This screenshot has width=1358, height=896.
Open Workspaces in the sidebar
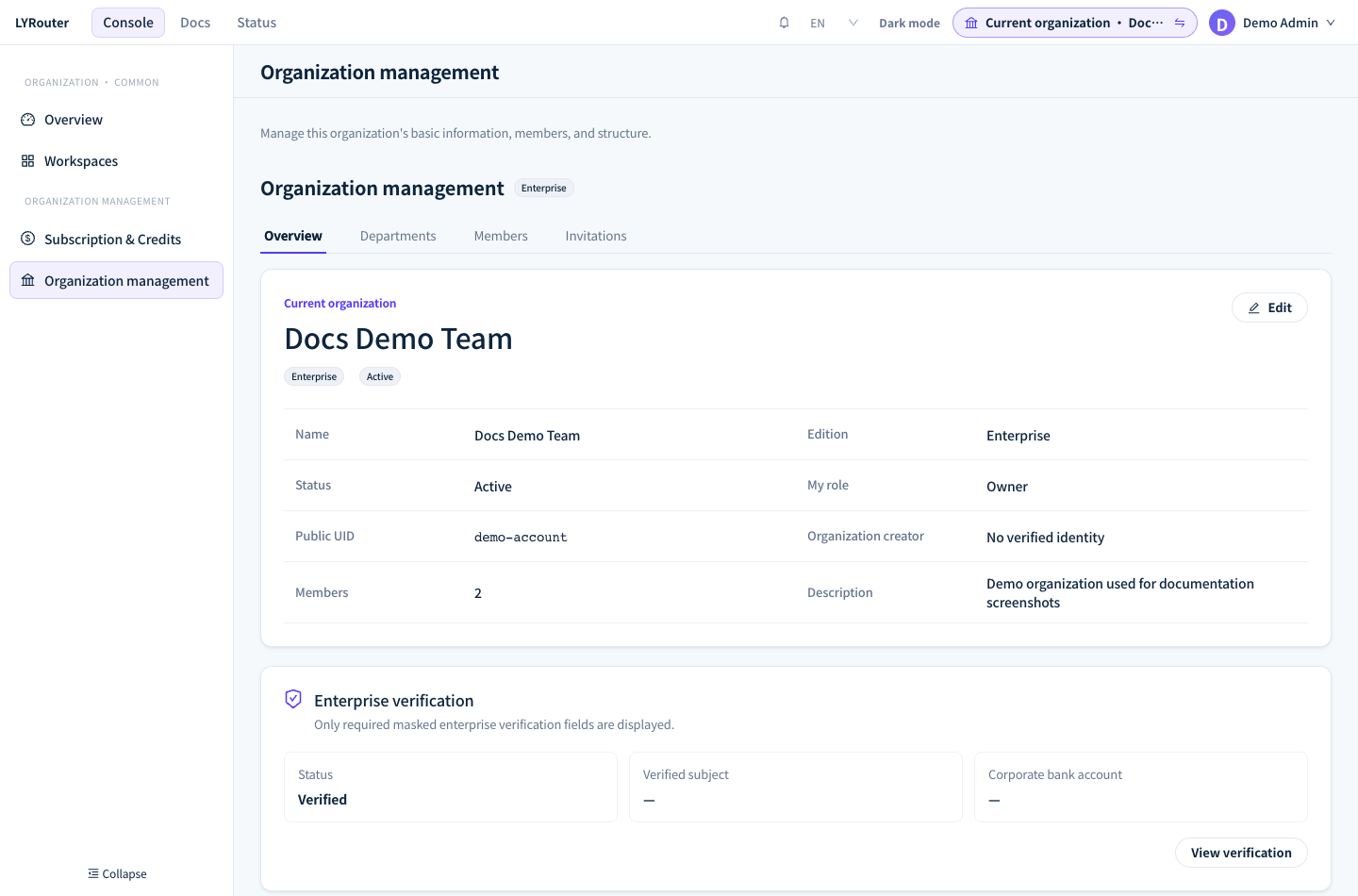click(117, 161)
